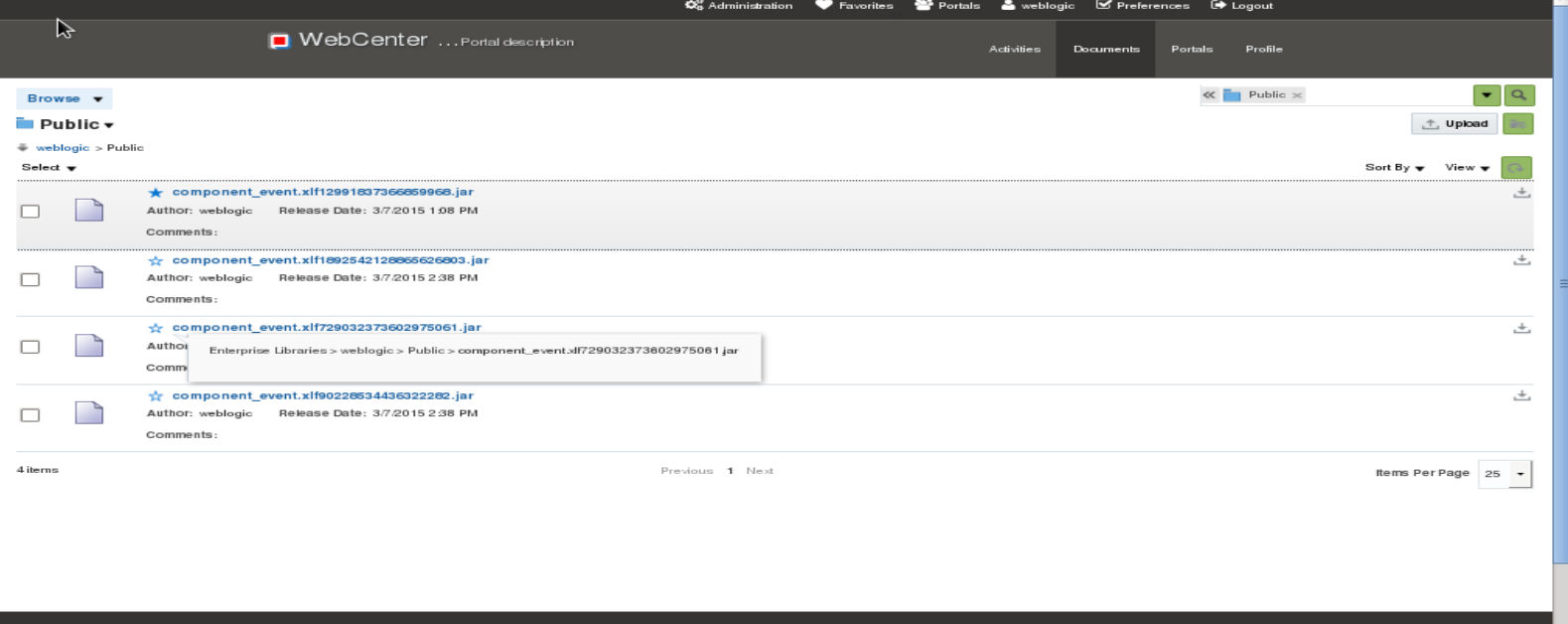The width and height of the screenshot is (1568, 624).
Task: Open component_event.xlf7290 jar file link
Action: 327,327
